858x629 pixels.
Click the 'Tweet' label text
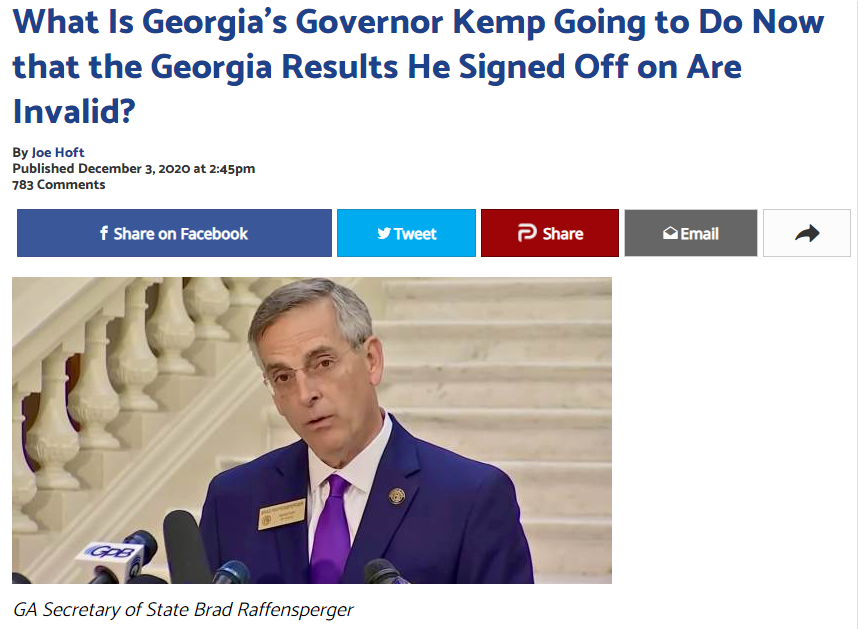415,234
